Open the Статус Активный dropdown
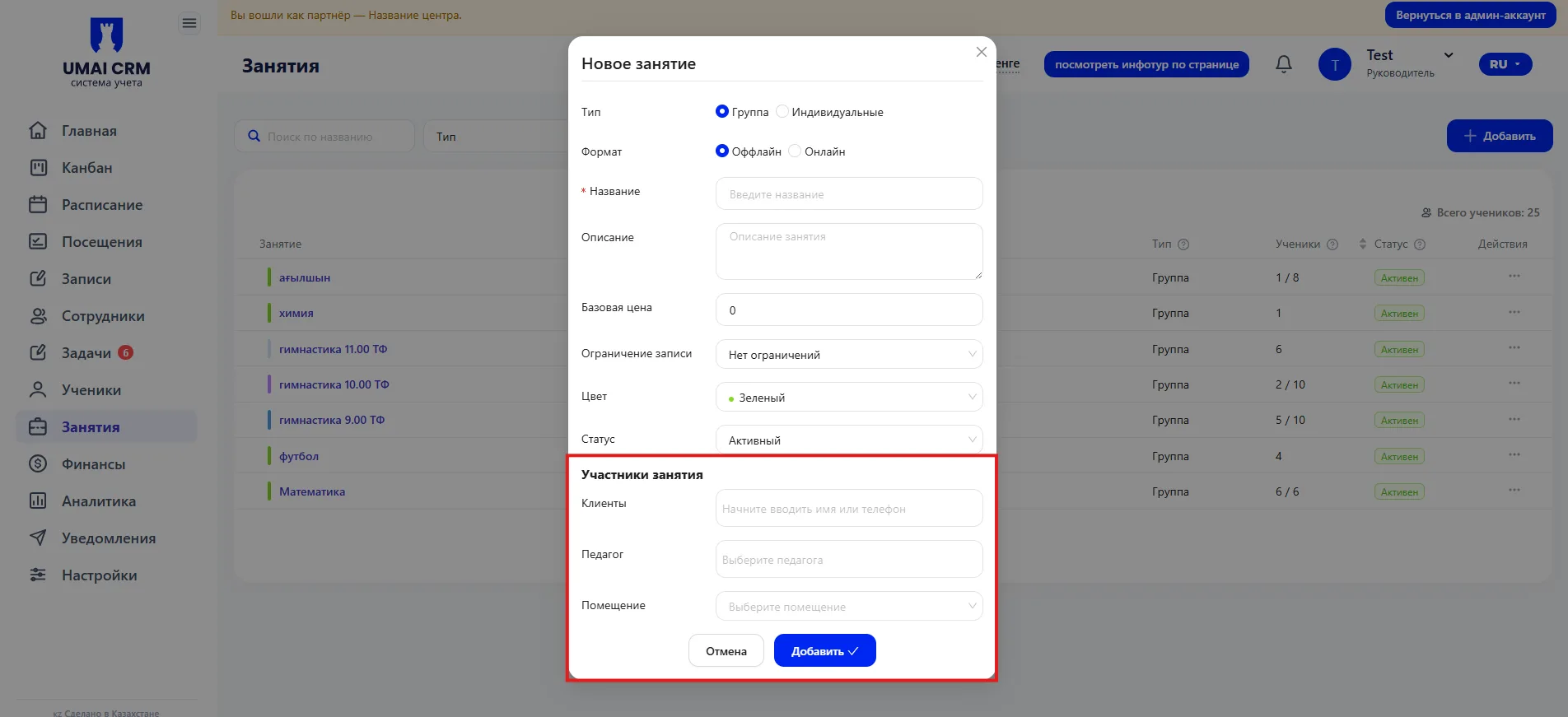The width and height of the screenshot is (1568, 717). (x=849, y=440)
